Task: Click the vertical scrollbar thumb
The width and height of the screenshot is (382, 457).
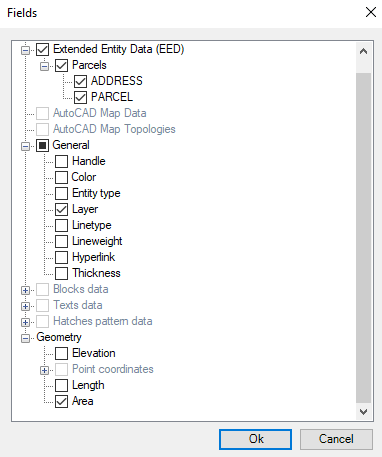Action: (x=363, y=238)
